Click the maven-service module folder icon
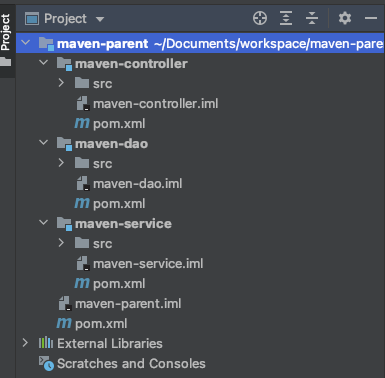The width and height of the screenshot is (385, 378). click(x=64, y=224)
